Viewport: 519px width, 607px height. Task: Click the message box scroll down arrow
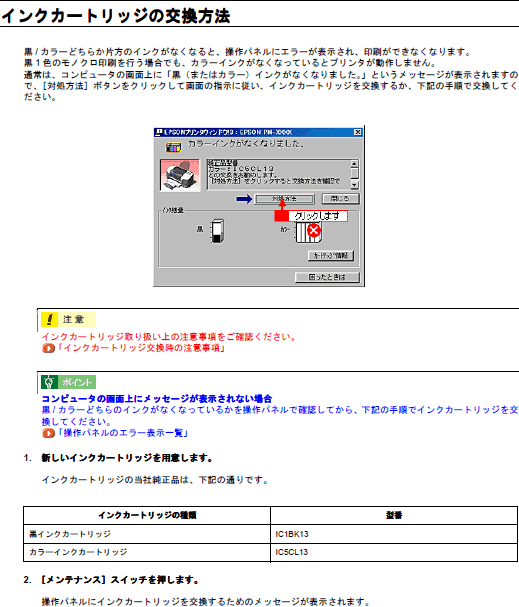355,185
